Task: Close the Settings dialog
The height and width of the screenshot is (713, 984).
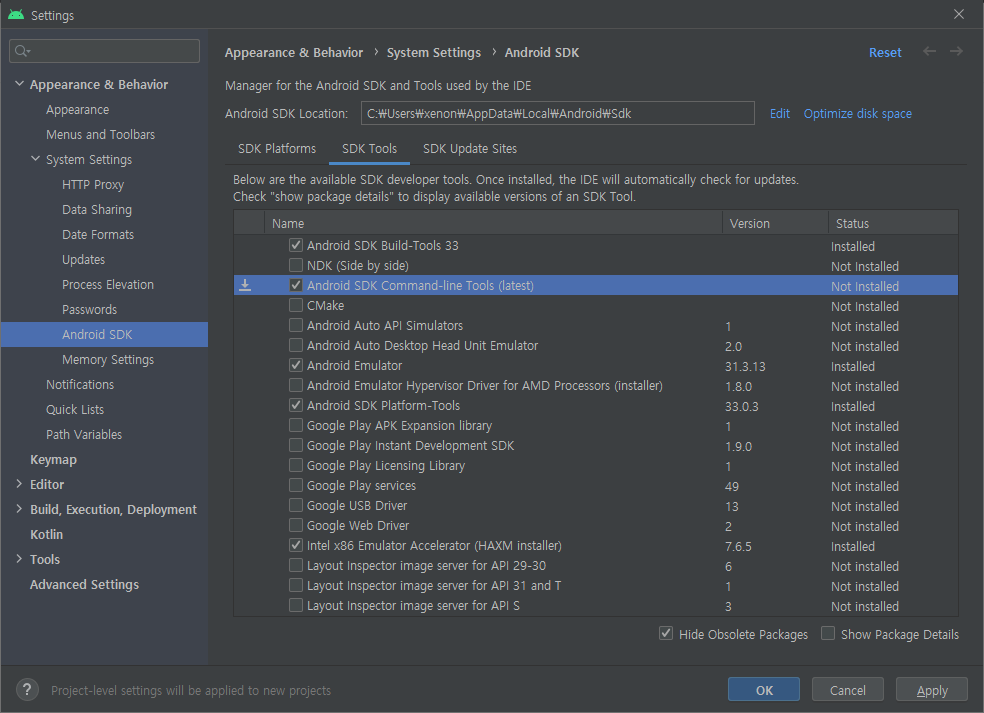Action: tap(958, 14)
